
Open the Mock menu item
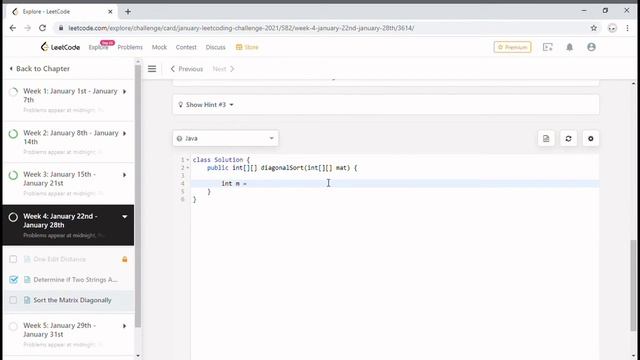pos(159,47)
